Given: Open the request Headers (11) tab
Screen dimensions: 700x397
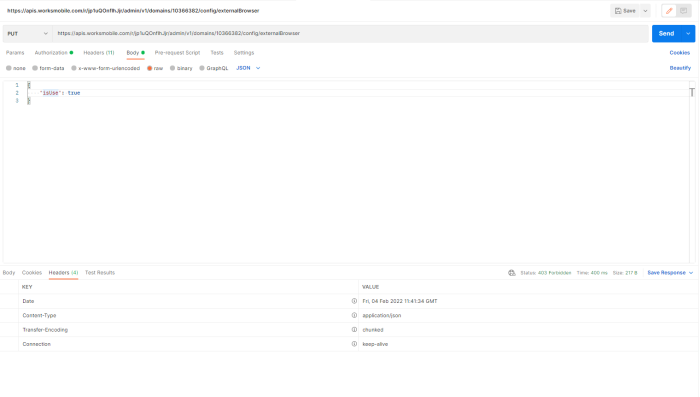Looking at the screenshot, I should (99, 53).
